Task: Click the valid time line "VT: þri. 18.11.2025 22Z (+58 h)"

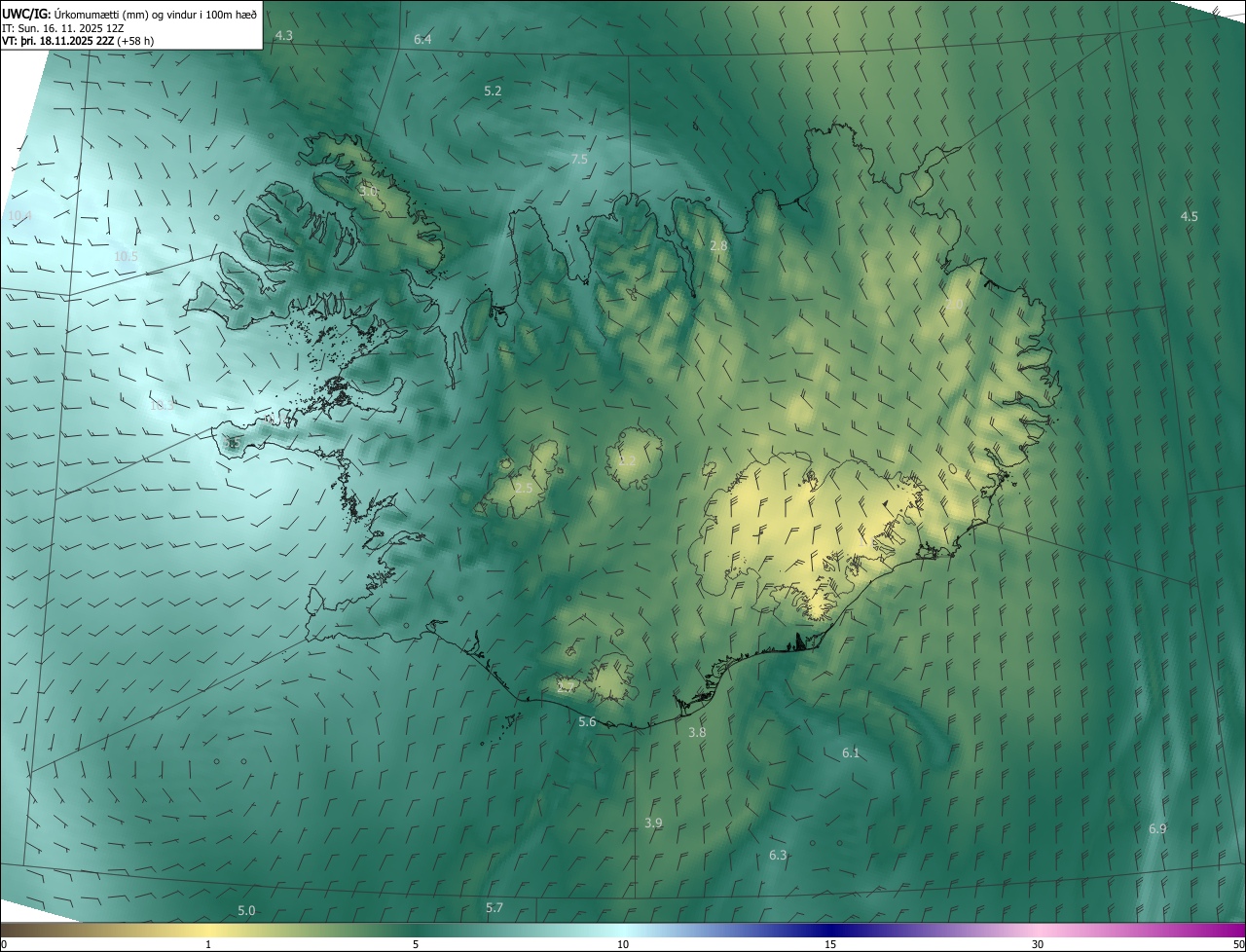Action: pos(78,41)
